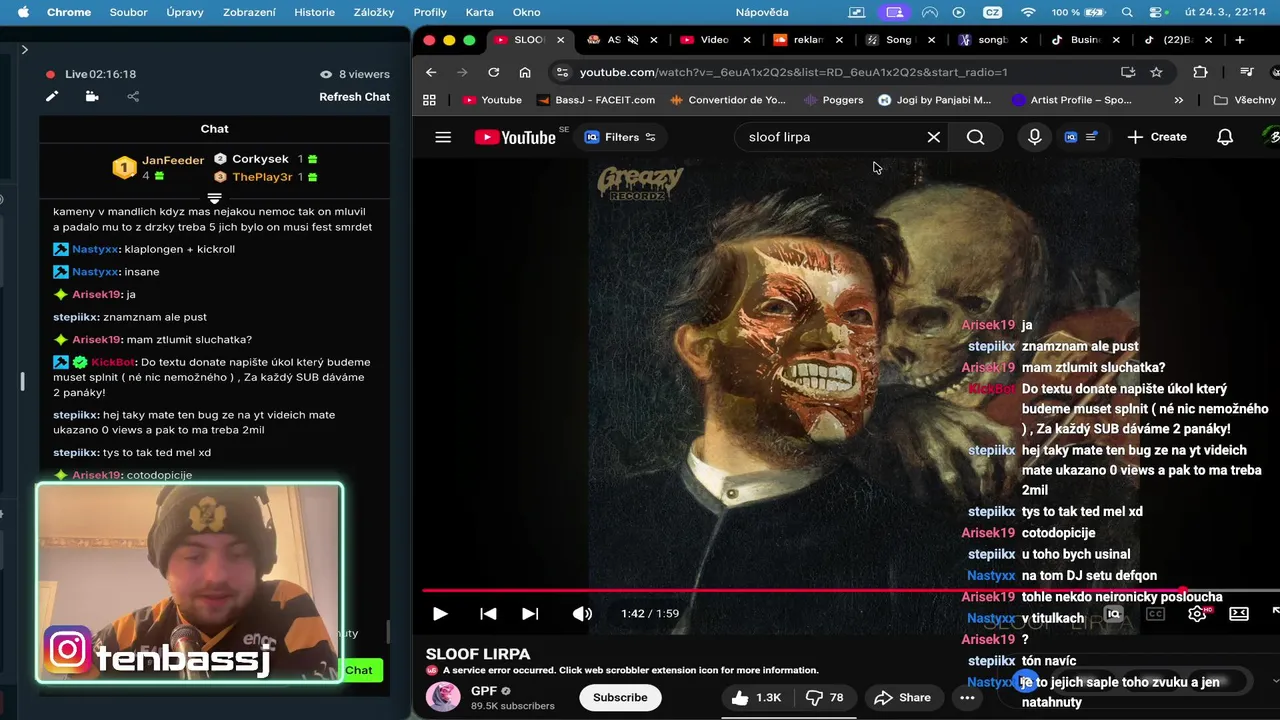Toggle theater mode in player
The image size is (1280, 720).
[1239, 614]
